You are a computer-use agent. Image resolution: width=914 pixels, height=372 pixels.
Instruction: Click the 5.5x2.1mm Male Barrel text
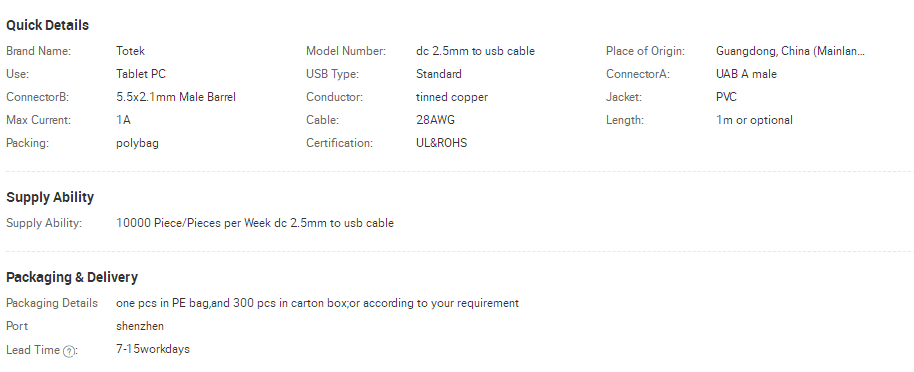point(175,97)
